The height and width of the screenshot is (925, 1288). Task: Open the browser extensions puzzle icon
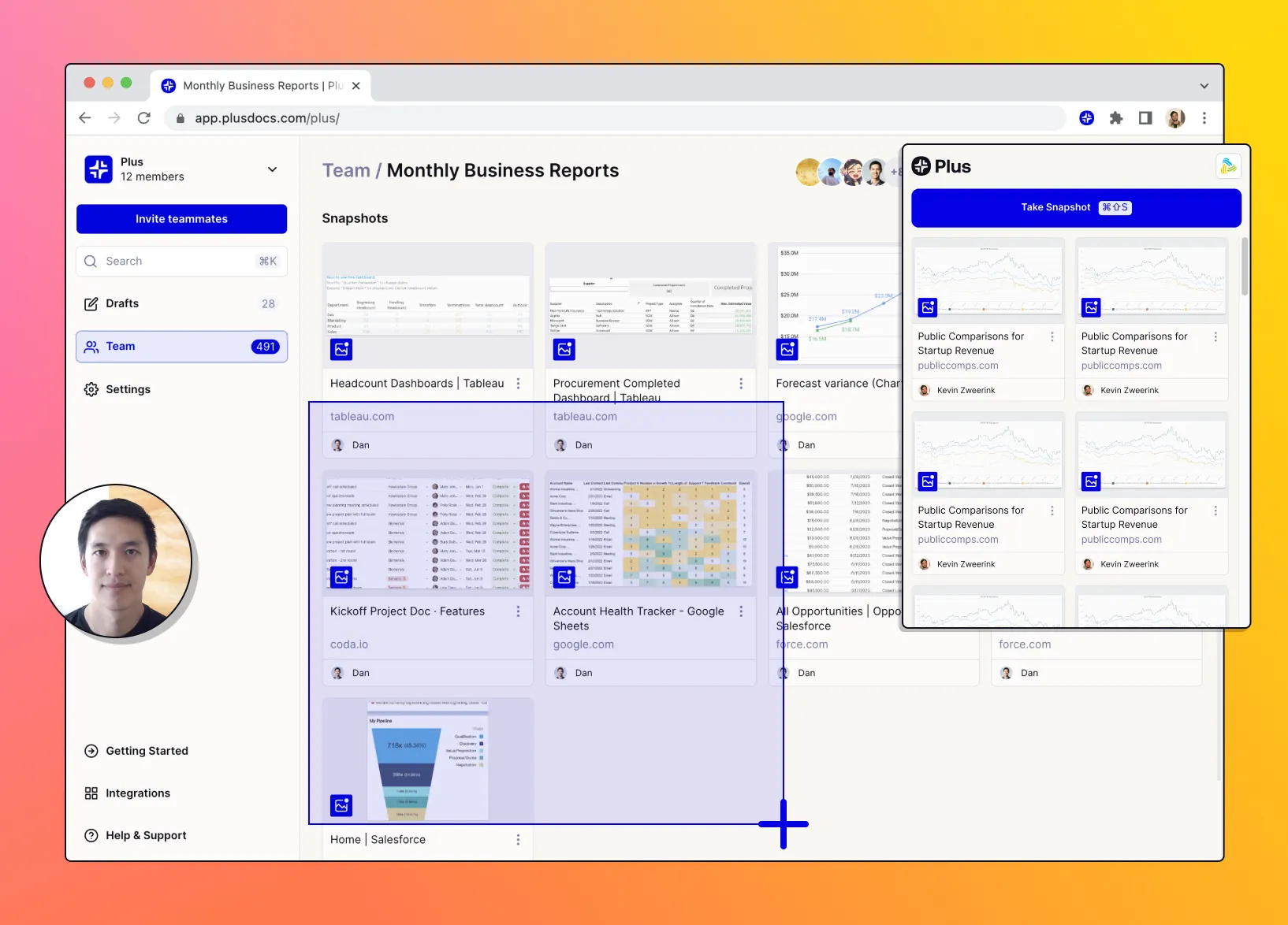[x=1116, y=118]
